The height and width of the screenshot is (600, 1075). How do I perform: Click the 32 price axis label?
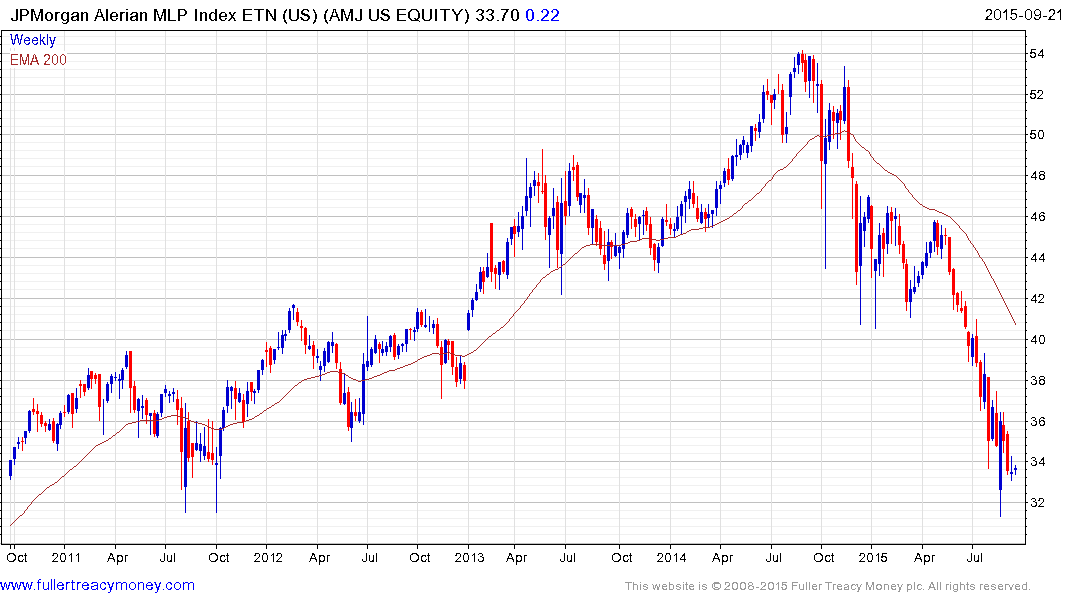[x=1037, y=503]
